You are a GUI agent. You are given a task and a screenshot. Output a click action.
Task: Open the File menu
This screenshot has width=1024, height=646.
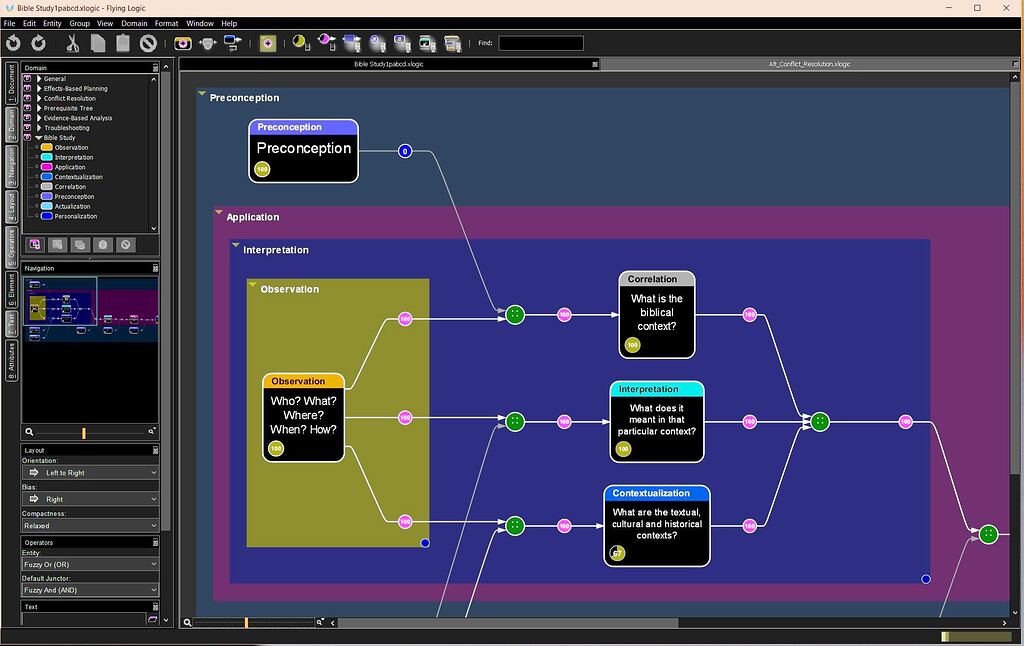point(10,23)
